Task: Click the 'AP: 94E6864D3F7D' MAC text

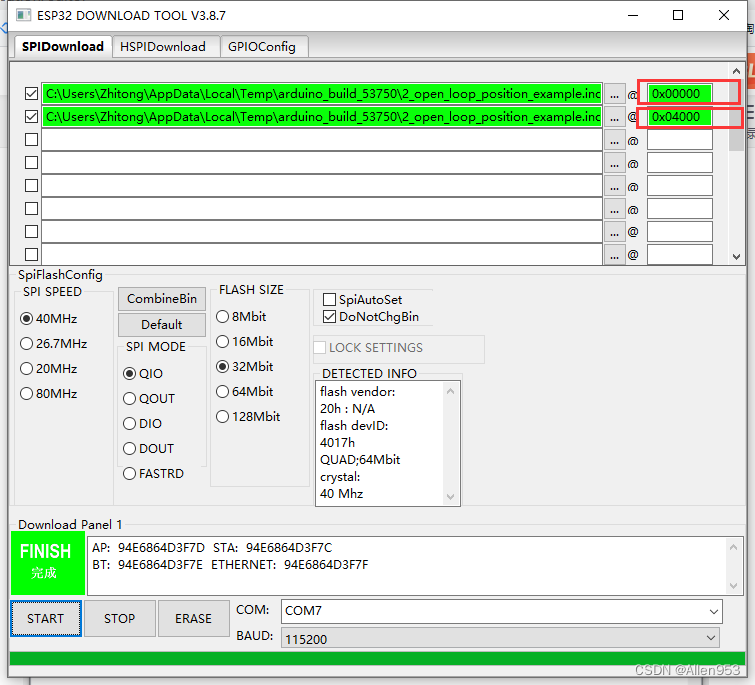Action: (x=148, y=548)
